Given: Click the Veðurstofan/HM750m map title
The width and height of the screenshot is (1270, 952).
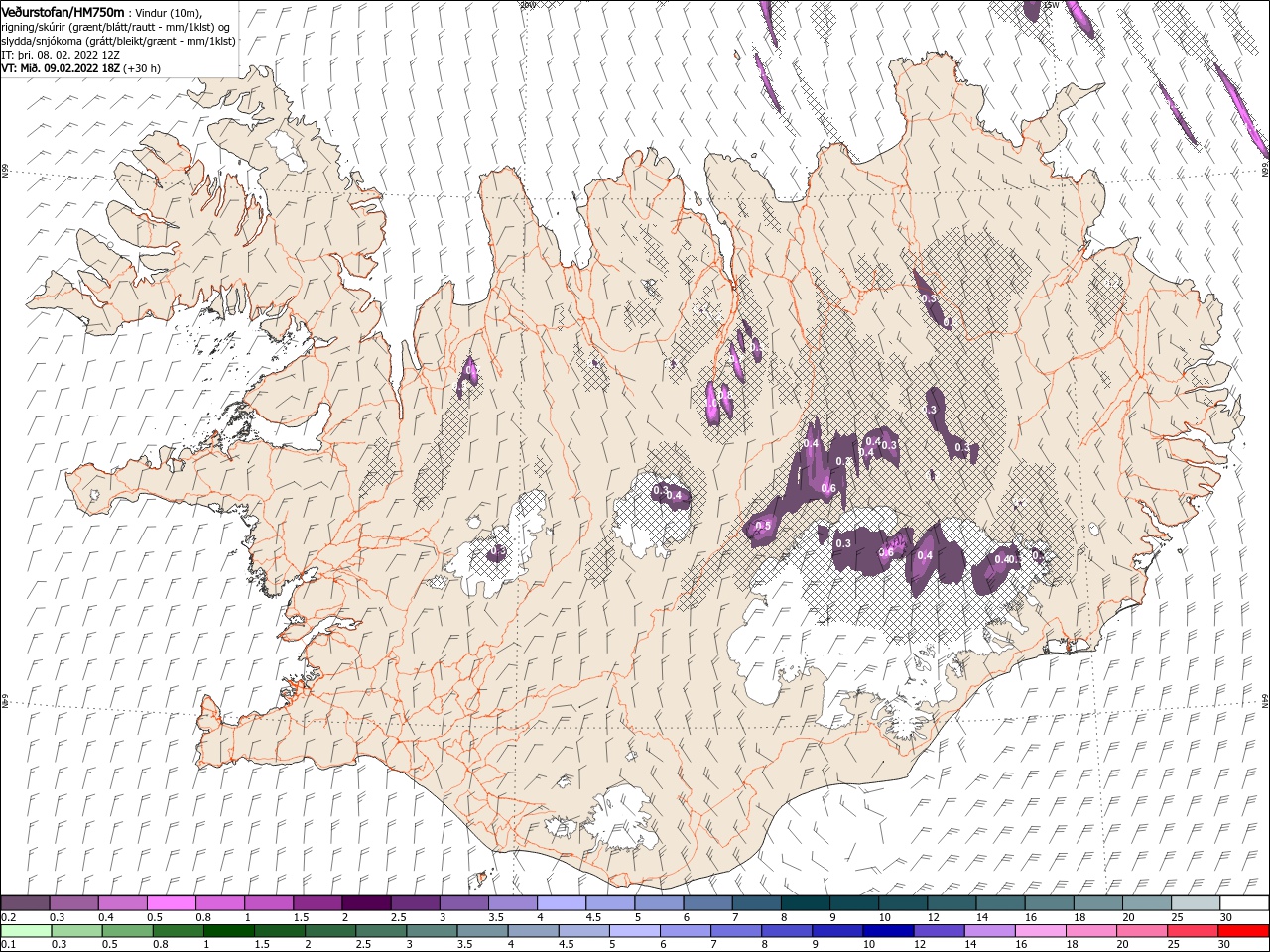Looking at the screenshot, I should [63, 11].
